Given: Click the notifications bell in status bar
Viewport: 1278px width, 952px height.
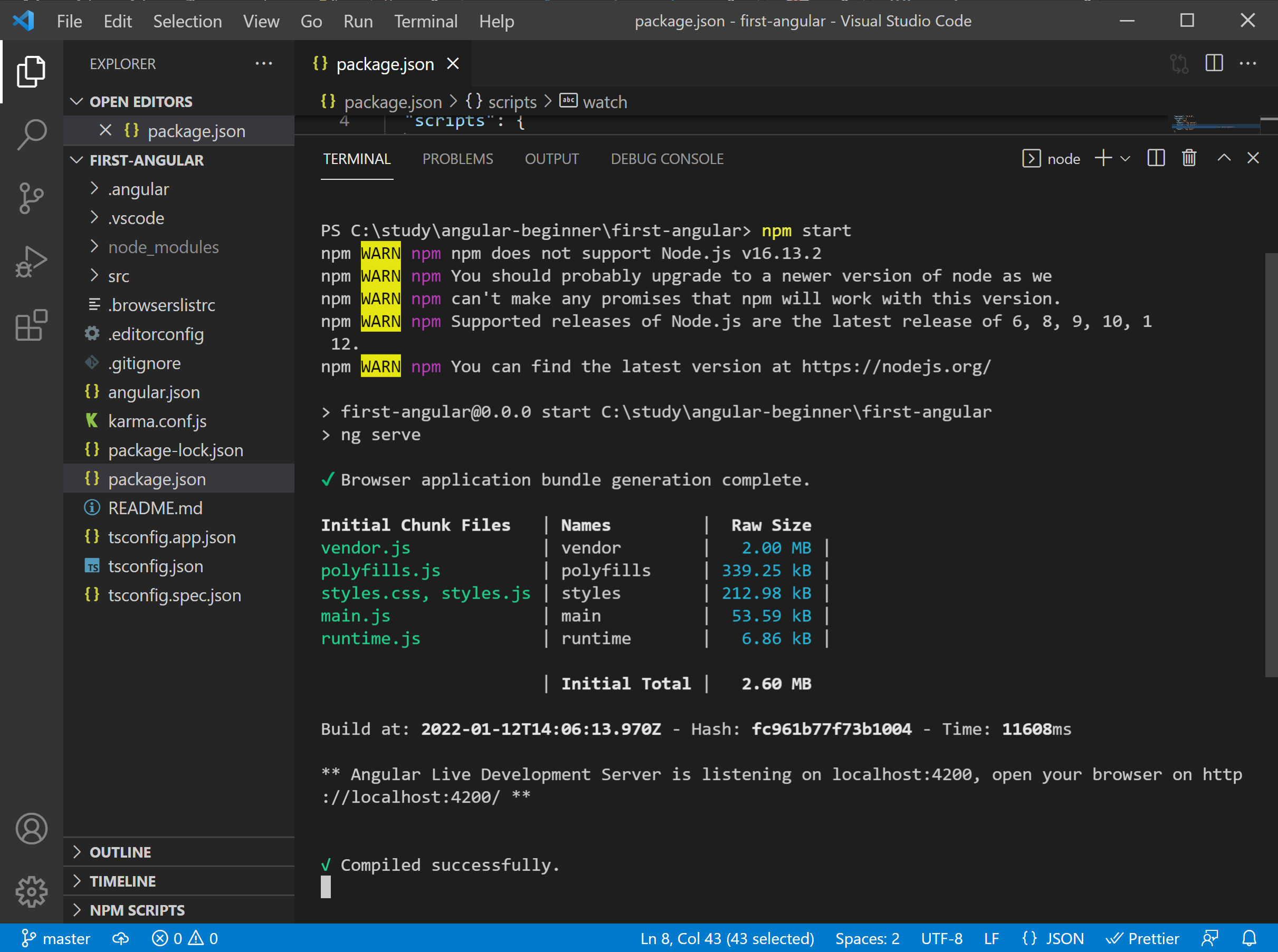Looking at the screenshot, I should pyautogui.click(x=1249, y=939).
